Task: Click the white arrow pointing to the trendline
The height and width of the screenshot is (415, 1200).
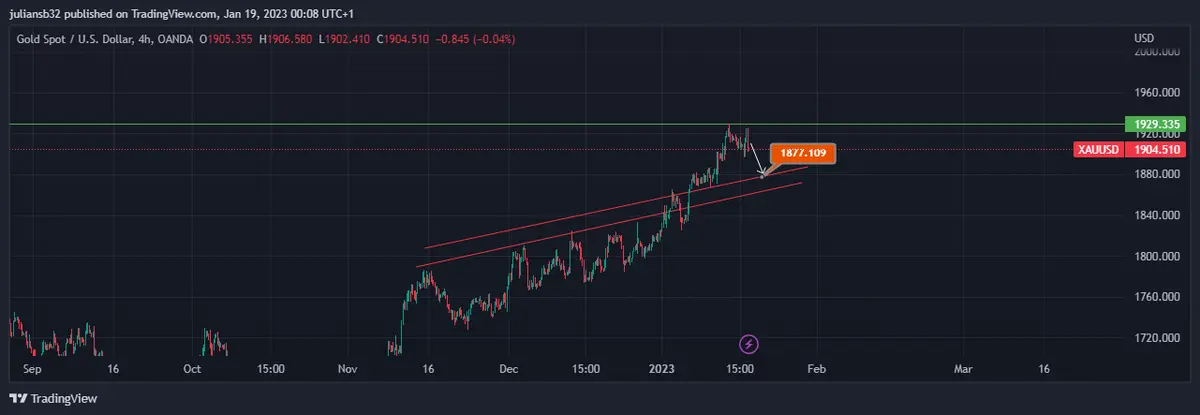Action: pyautogui.click(x=757, y=162)
